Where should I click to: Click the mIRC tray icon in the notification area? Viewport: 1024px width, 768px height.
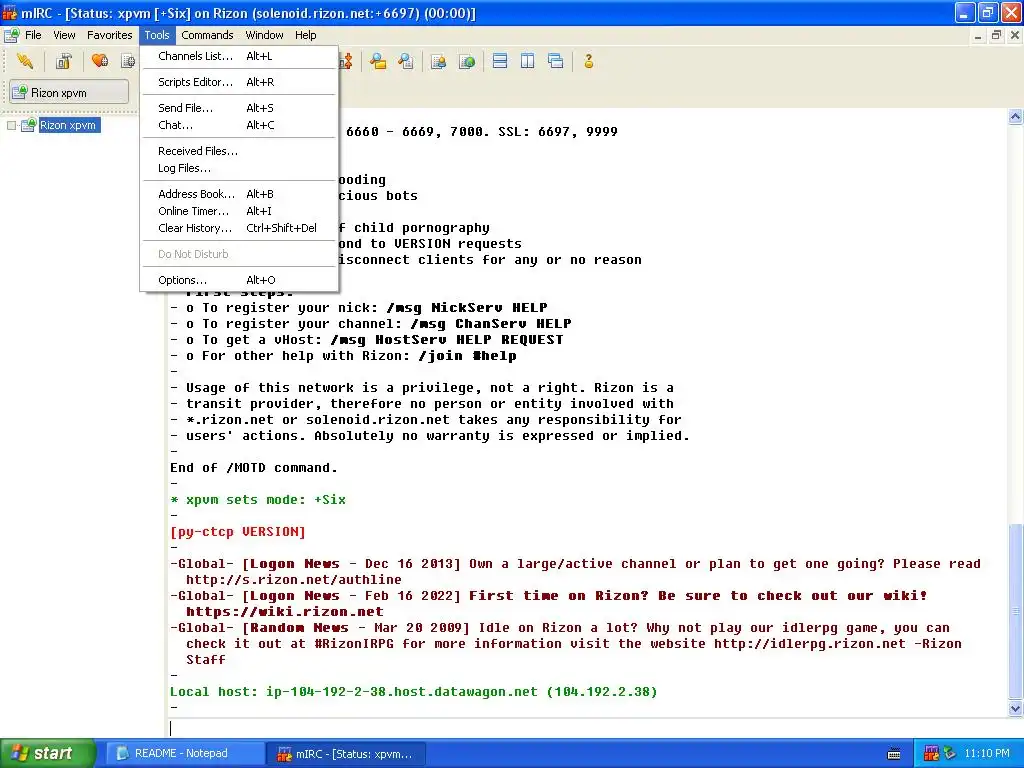point(931,754)
